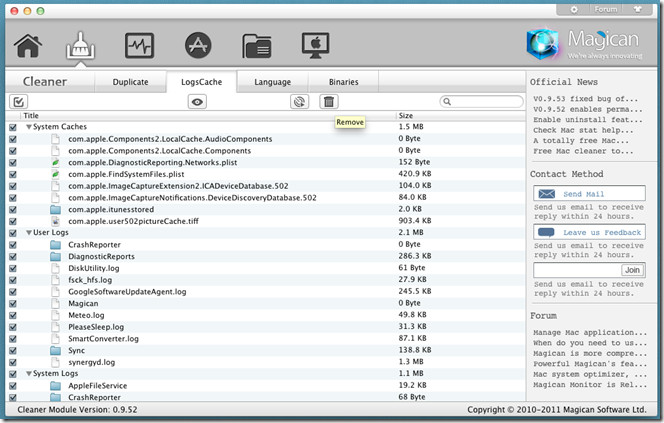This screenshot has width=664, height=423.
Task: Collapse the System Caches group
Action: (x=29, y=127)
